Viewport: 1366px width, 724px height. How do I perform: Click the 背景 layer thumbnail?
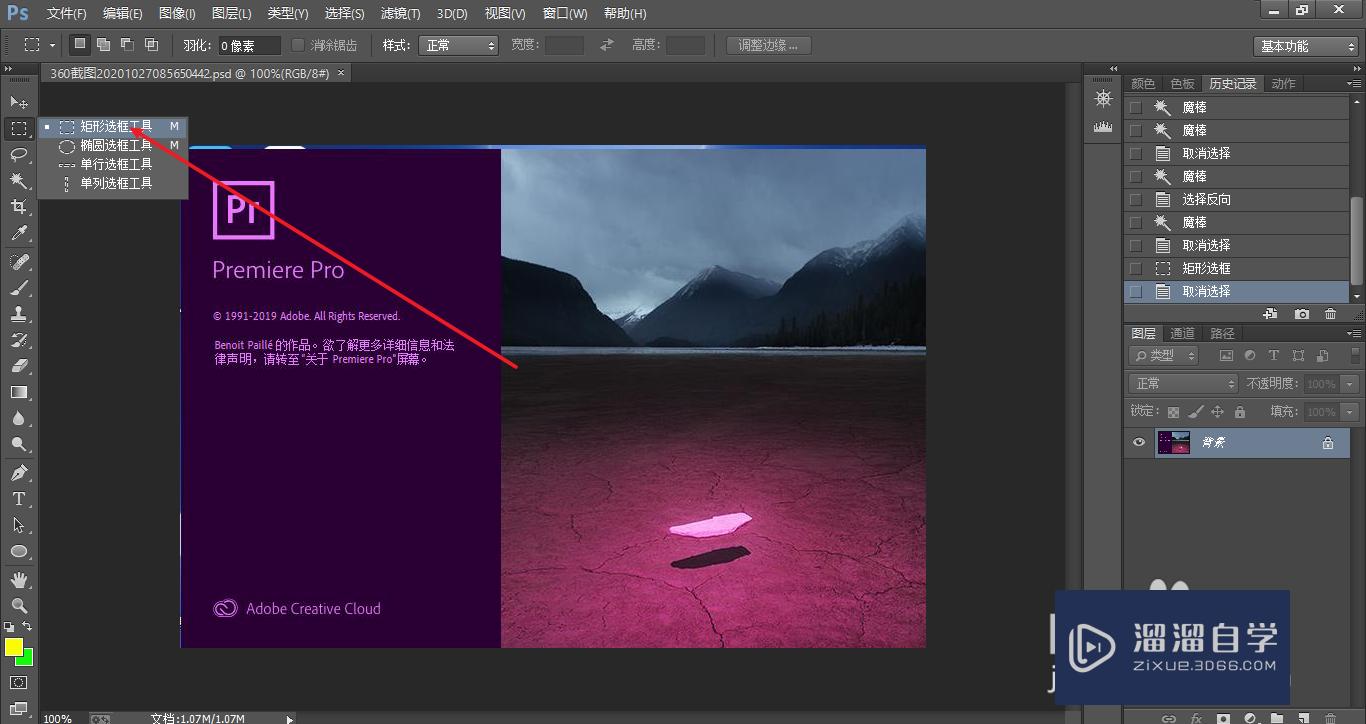click(1173, 443)
